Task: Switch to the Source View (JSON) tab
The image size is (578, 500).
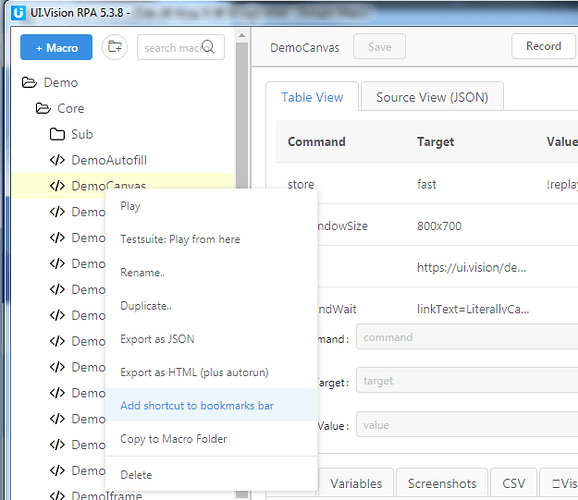Action: point(432,97)
